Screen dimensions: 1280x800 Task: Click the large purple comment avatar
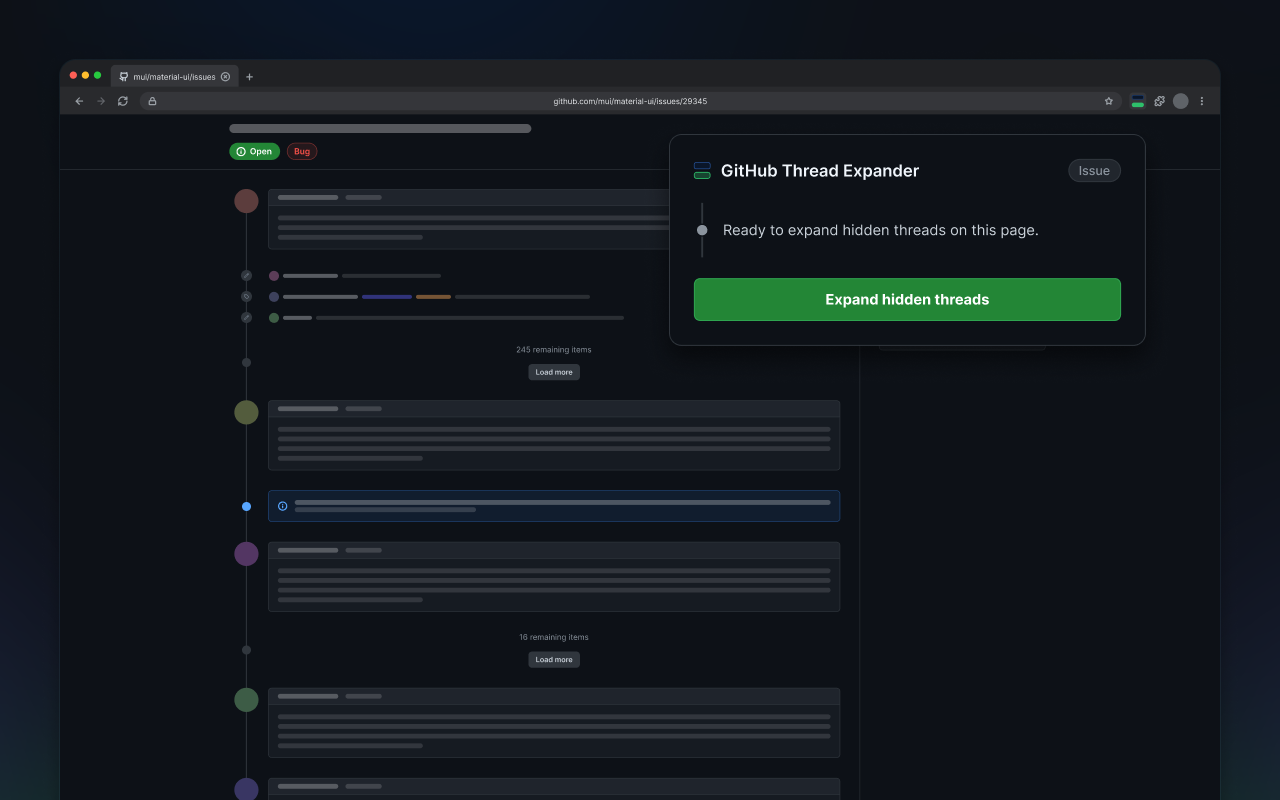246,554
